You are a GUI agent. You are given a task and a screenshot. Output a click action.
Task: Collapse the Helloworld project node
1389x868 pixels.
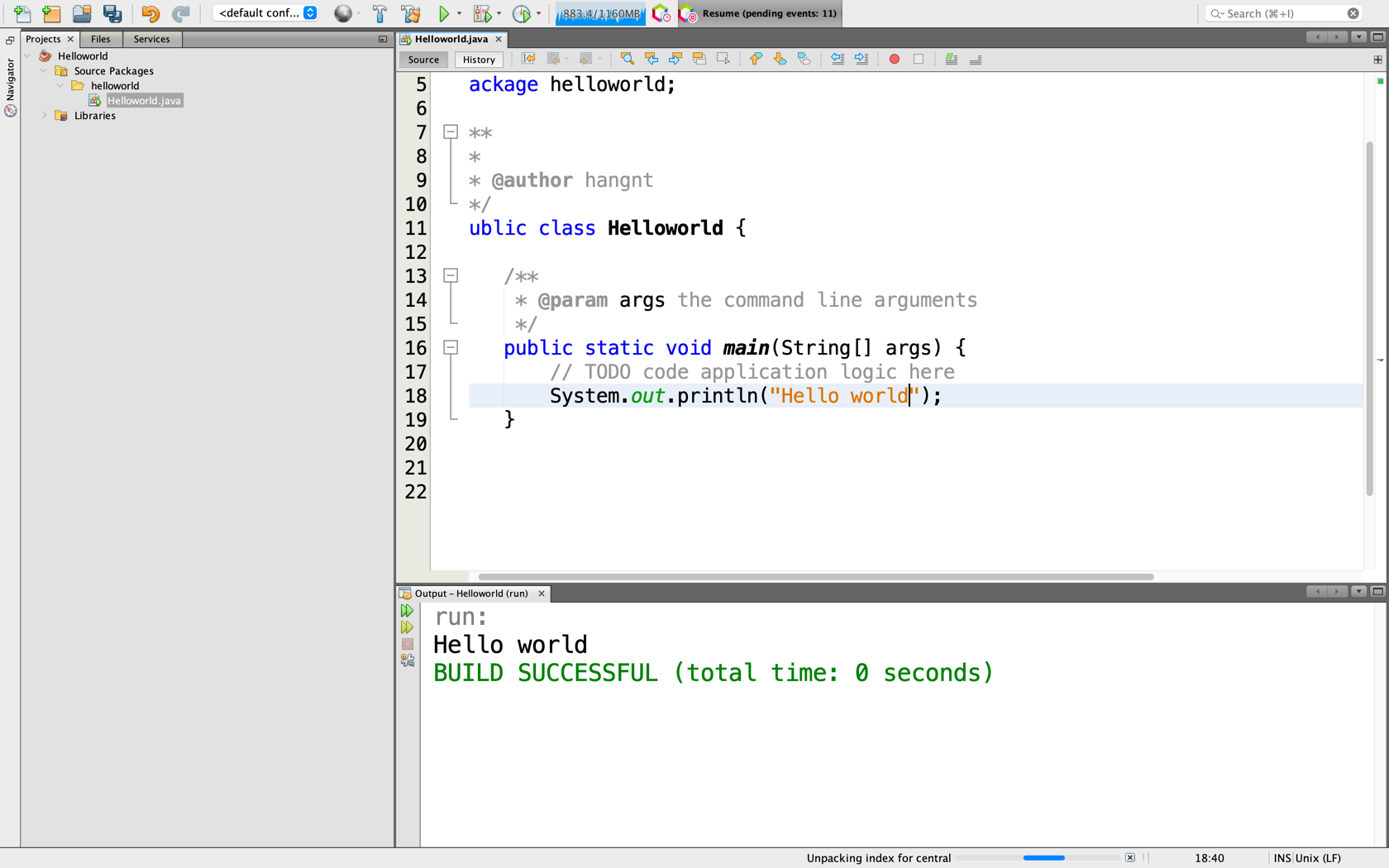tap(29, 56)
